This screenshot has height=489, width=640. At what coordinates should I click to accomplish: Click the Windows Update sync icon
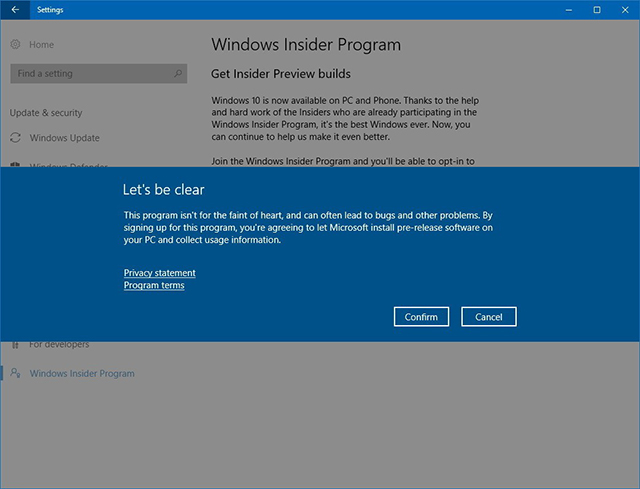coord(16,138)
